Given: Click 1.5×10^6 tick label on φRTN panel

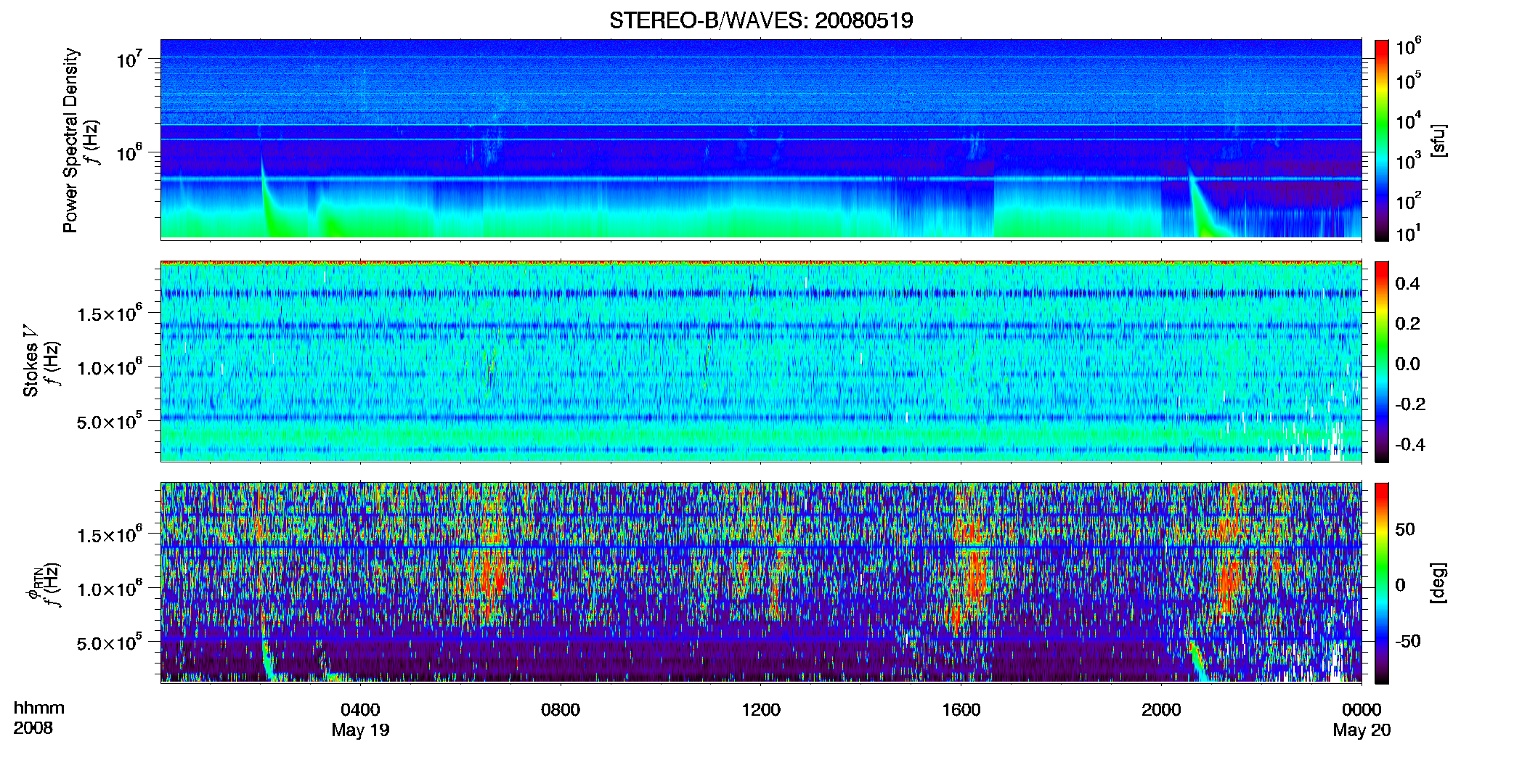Looking at the screenshot, I should pos(109,534).
